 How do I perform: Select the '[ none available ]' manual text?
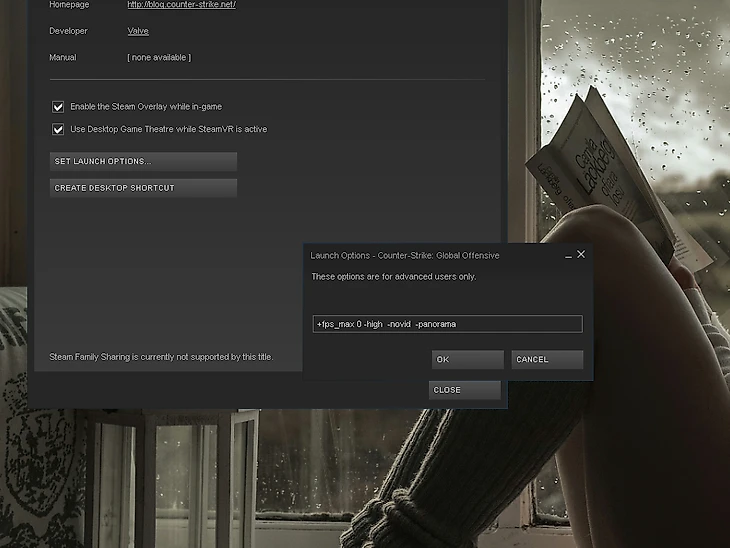pos(159,57)
